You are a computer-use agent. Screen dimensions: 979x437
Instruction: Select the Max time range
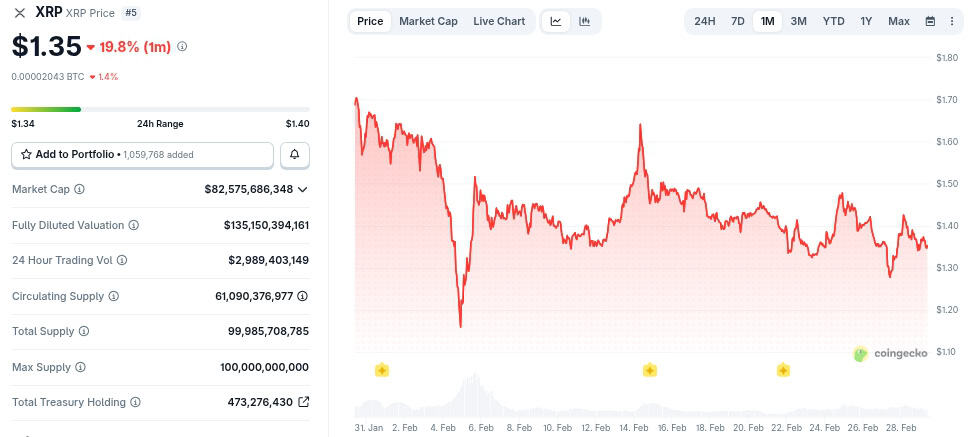[x=898, y=21]
